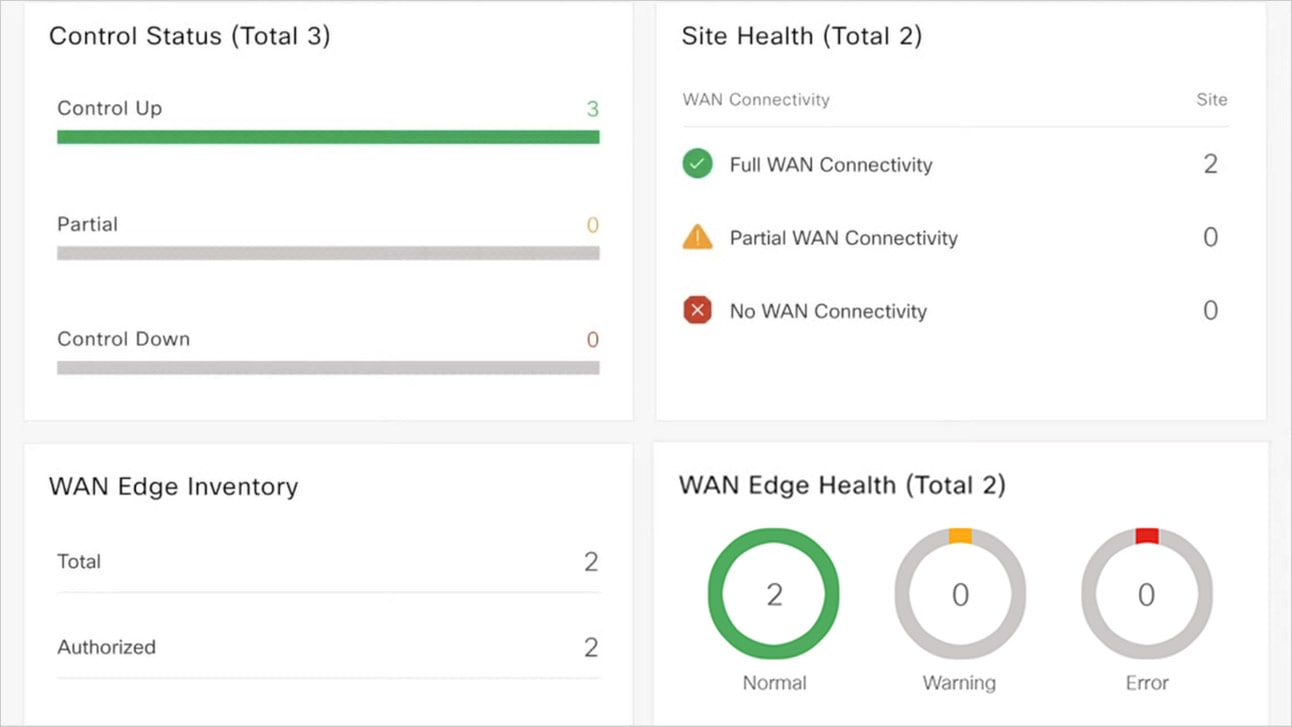The width and height of the screenshot is (1292, 727).
Task: Click the orange Partial WAN Connectivity warning icon
Action: (697, 238)
